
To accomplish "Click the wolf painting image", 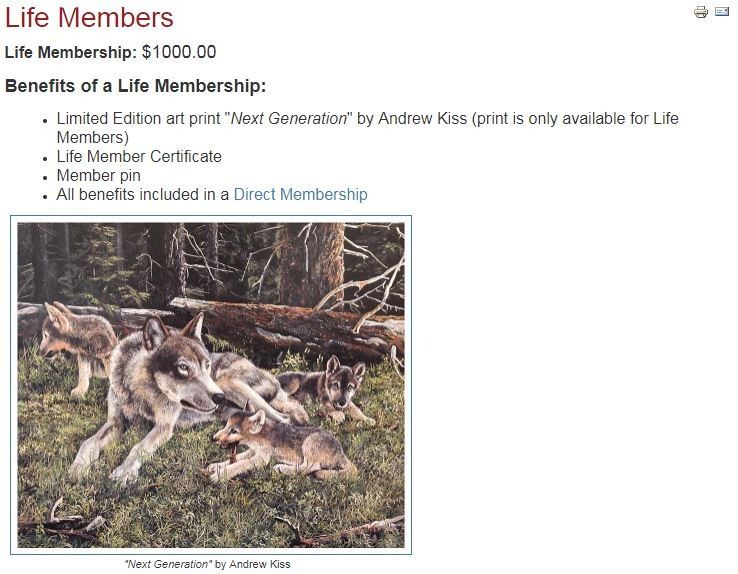I will point(211,385).
